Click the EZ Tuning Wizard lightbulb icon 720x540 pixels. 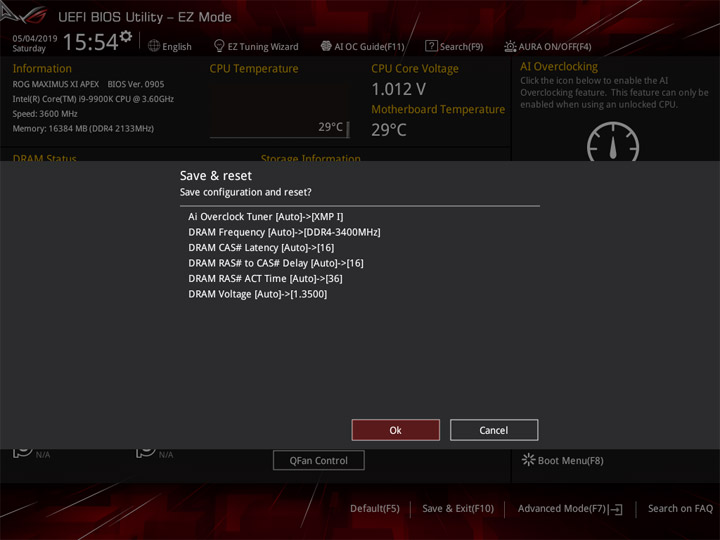219,46
